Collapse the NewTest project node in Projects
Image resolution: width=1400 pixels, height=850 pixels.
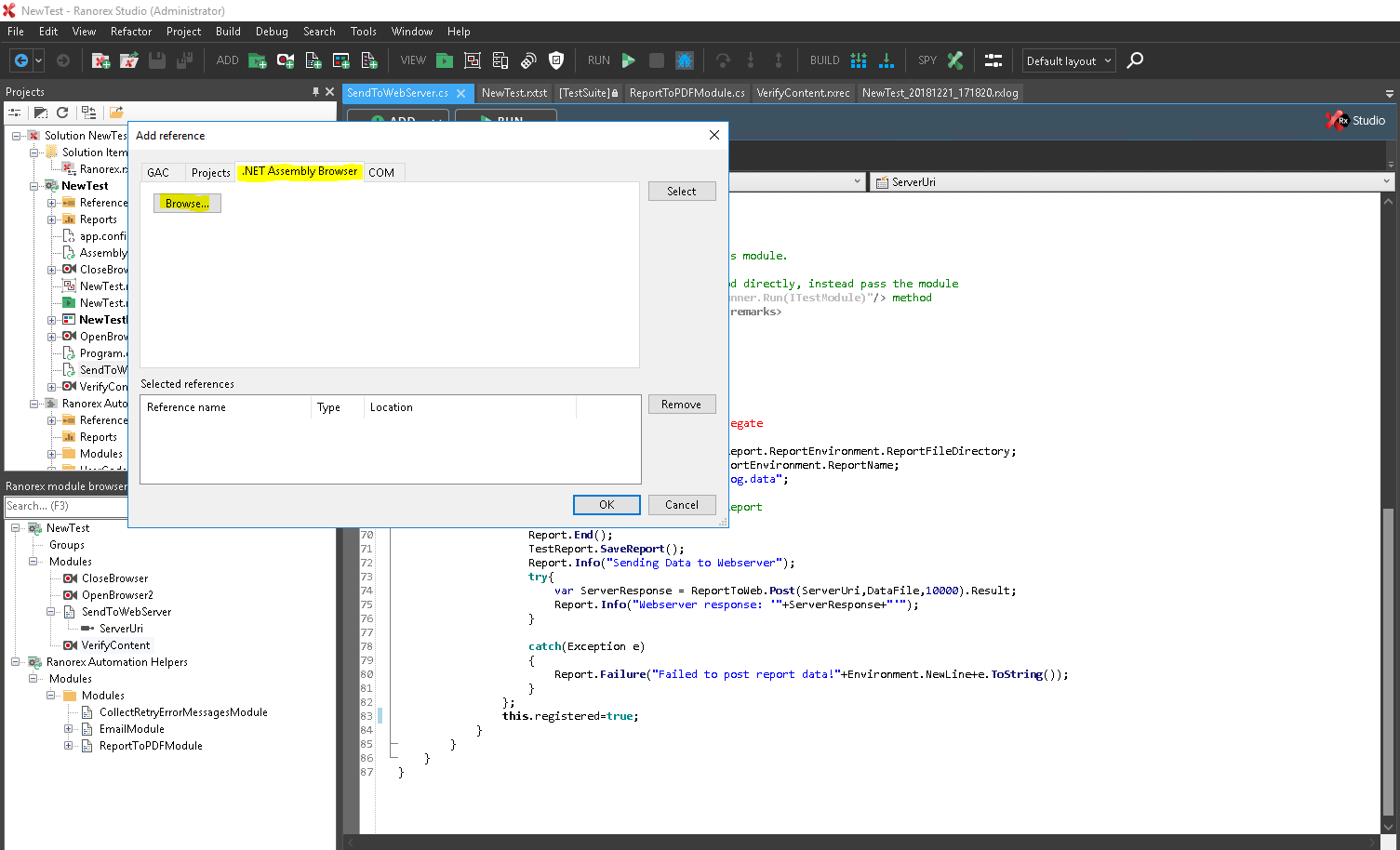[34, 186]
